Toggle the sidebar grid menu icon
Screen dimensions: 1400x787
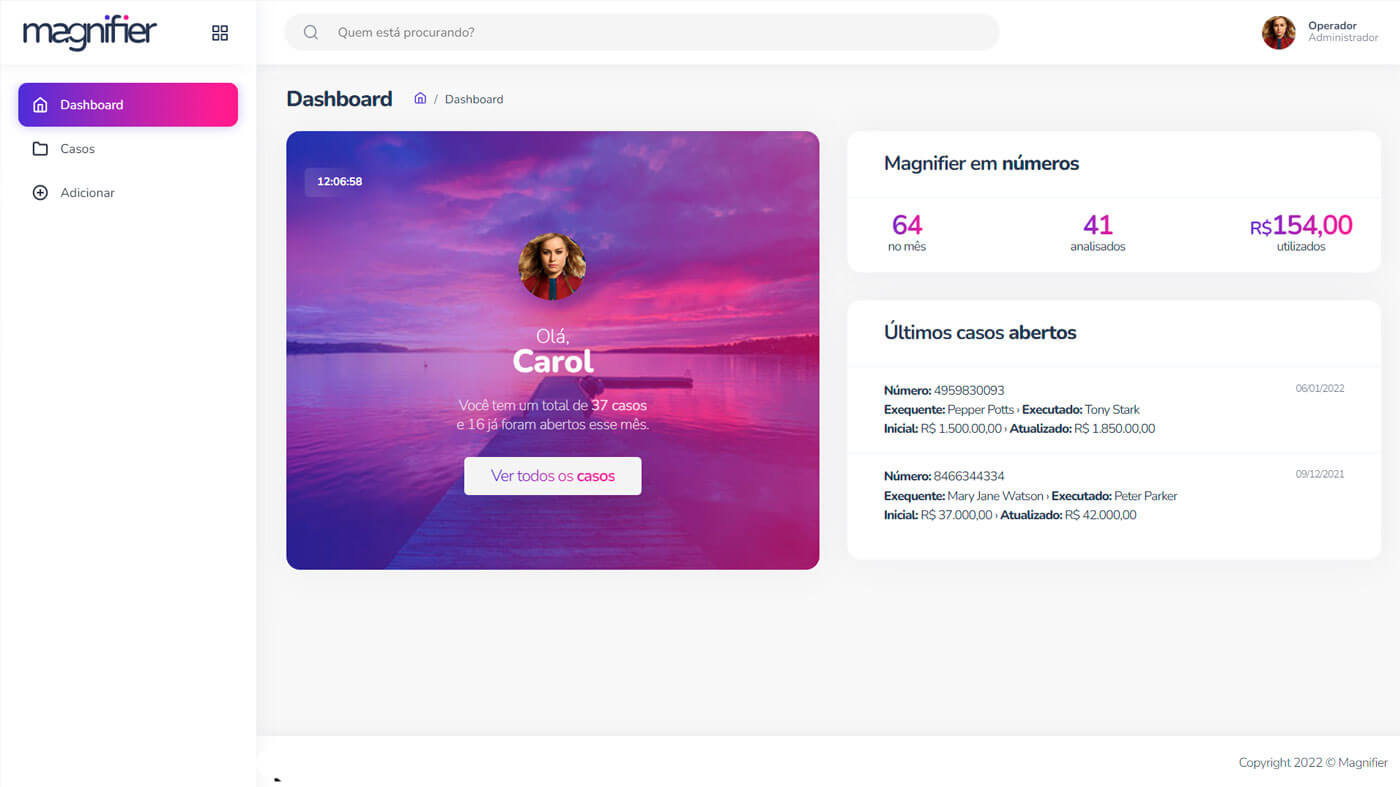click(x=220, y=33)
